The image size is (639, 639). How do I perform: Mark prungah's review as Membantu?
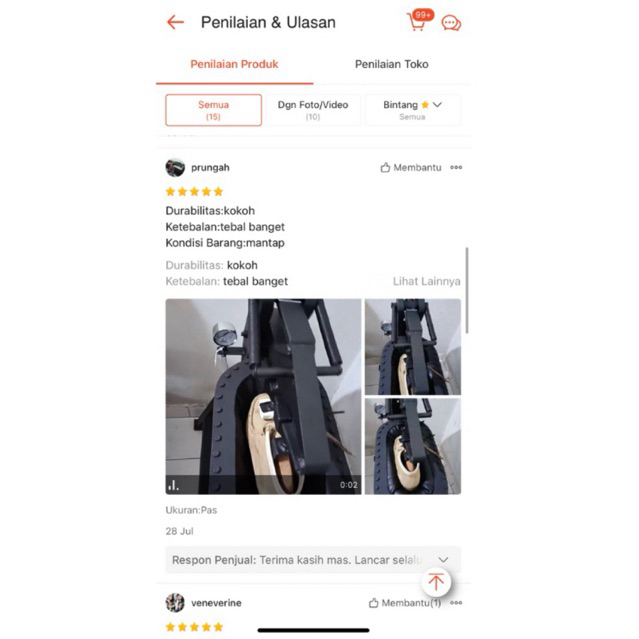point(411,167)
